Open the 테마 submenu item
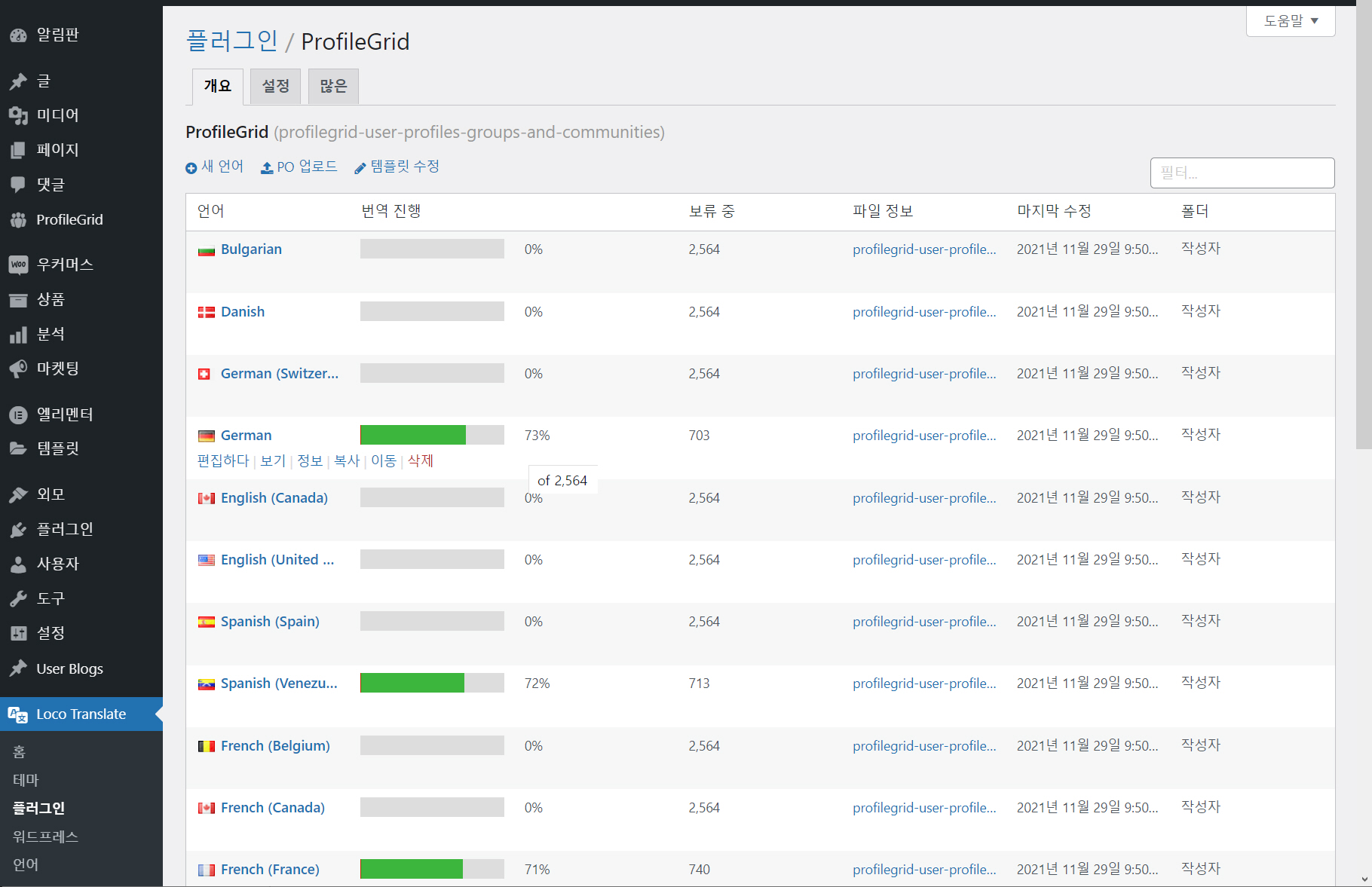Screen dimensions: 1372x887 26,780
